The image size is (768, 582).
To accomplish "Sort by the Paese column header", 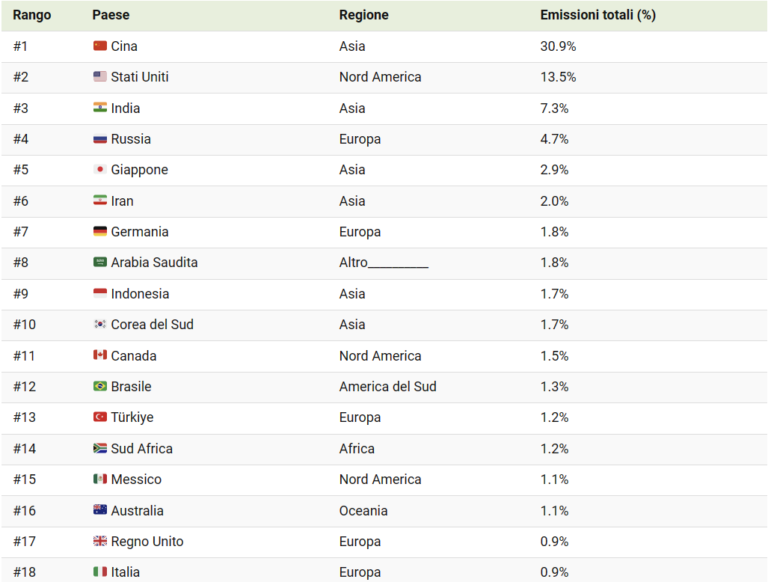I will (x=111, y=15).
